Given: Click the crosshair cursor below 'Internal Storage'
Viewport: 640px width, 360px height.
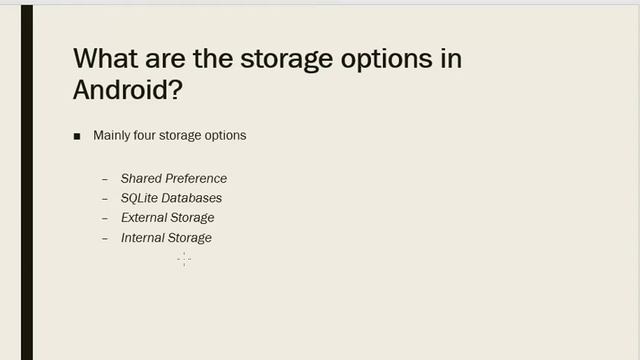Looking at the screenshot, I should pyautogui.click(x=184, y=259).
